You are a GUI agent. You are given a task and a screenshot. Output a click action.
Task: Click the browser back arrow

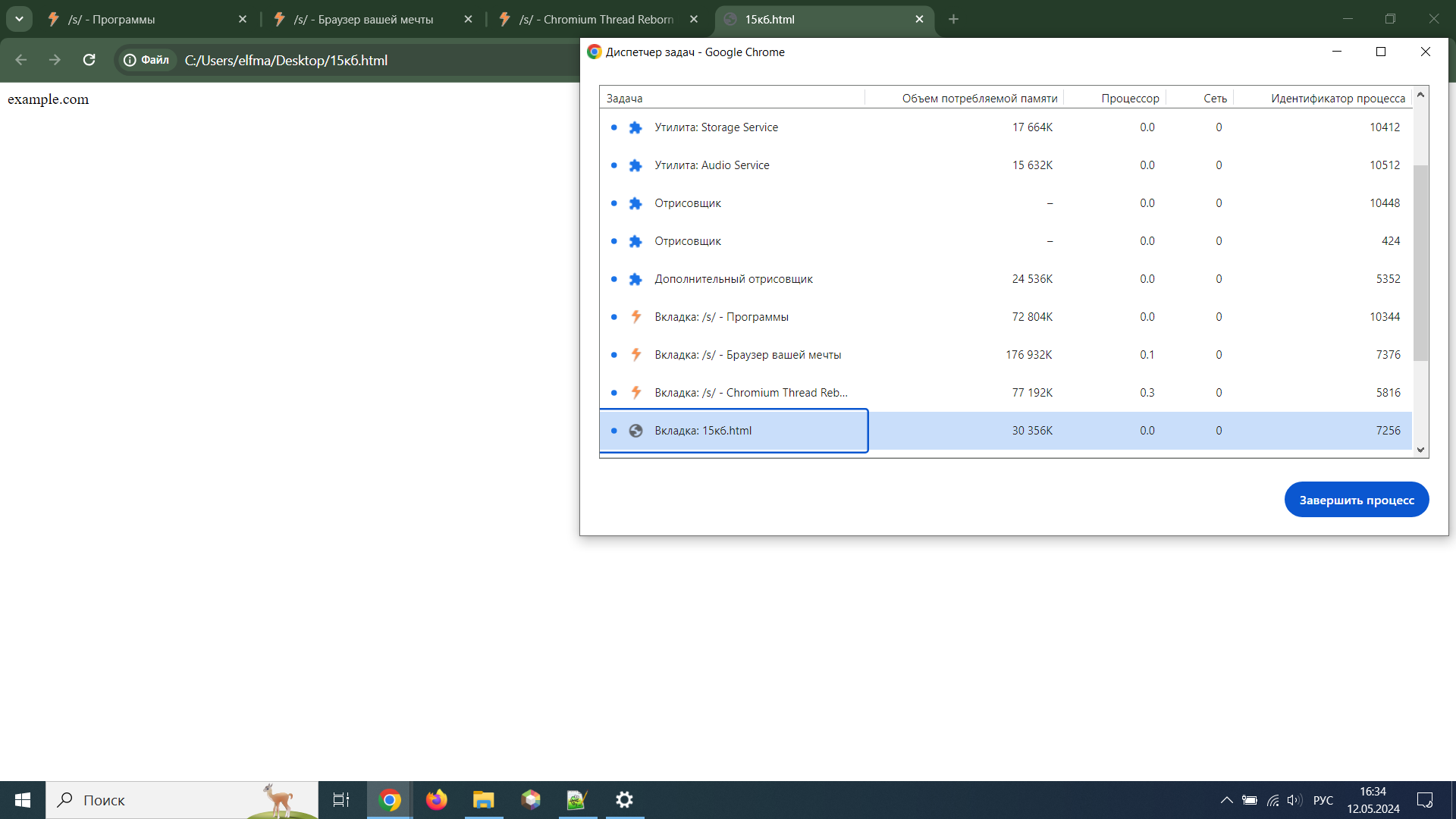click(21, 60)
